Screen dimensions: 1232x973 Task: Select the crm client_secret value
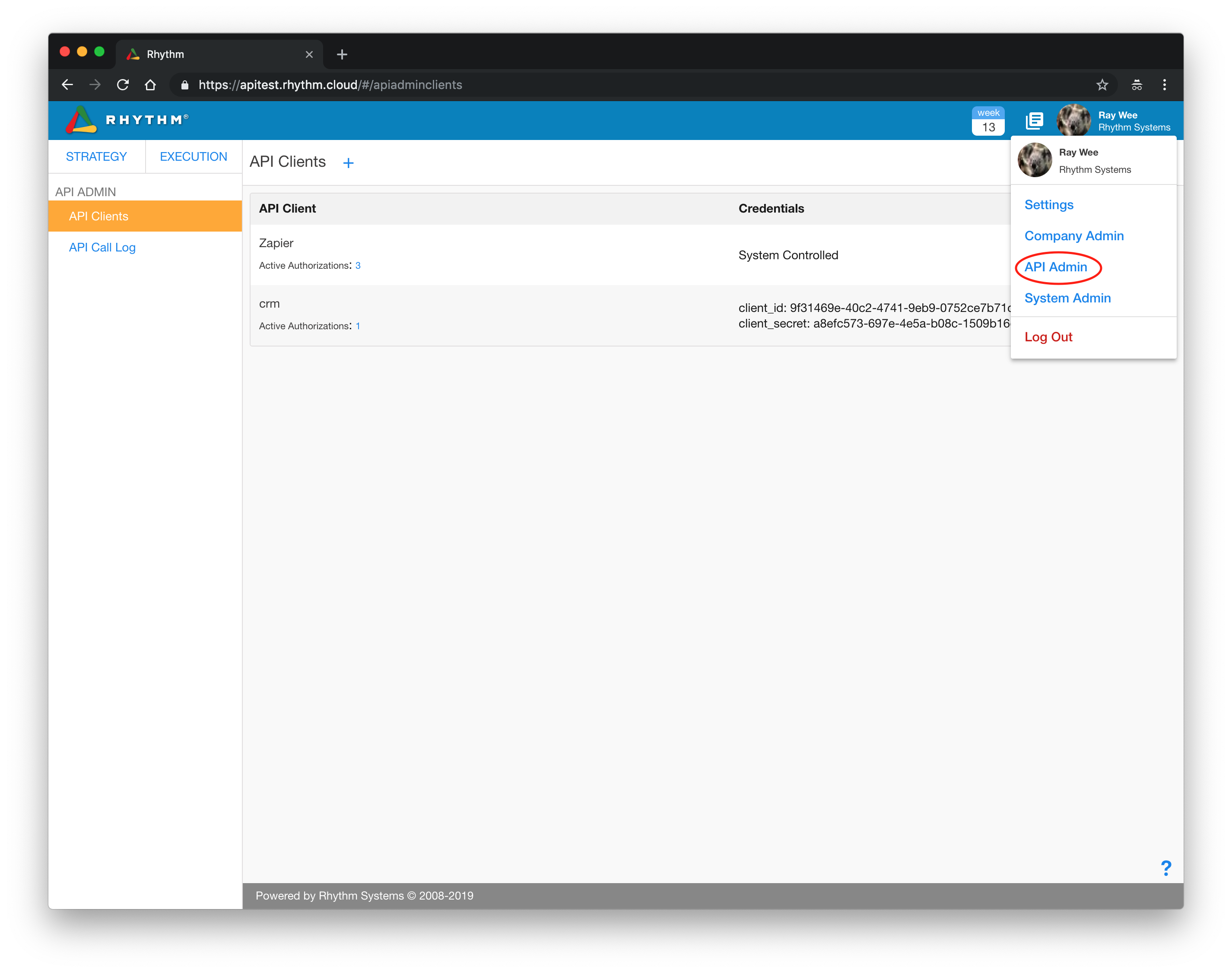pos(912,324)
